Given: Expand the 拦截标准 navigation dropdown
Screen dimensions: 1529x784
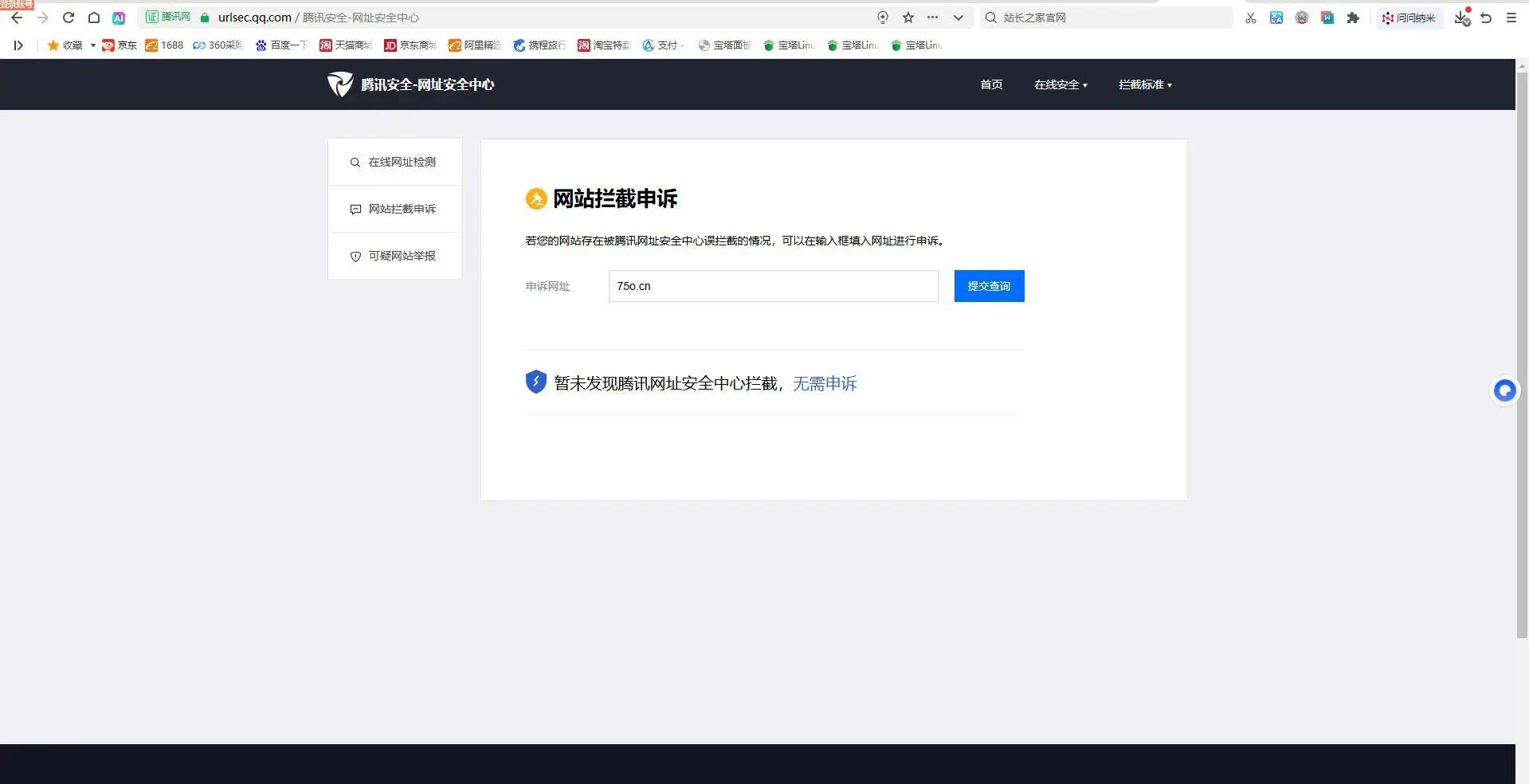Looking at the screenshot, I should click(x=1145, y=84).
